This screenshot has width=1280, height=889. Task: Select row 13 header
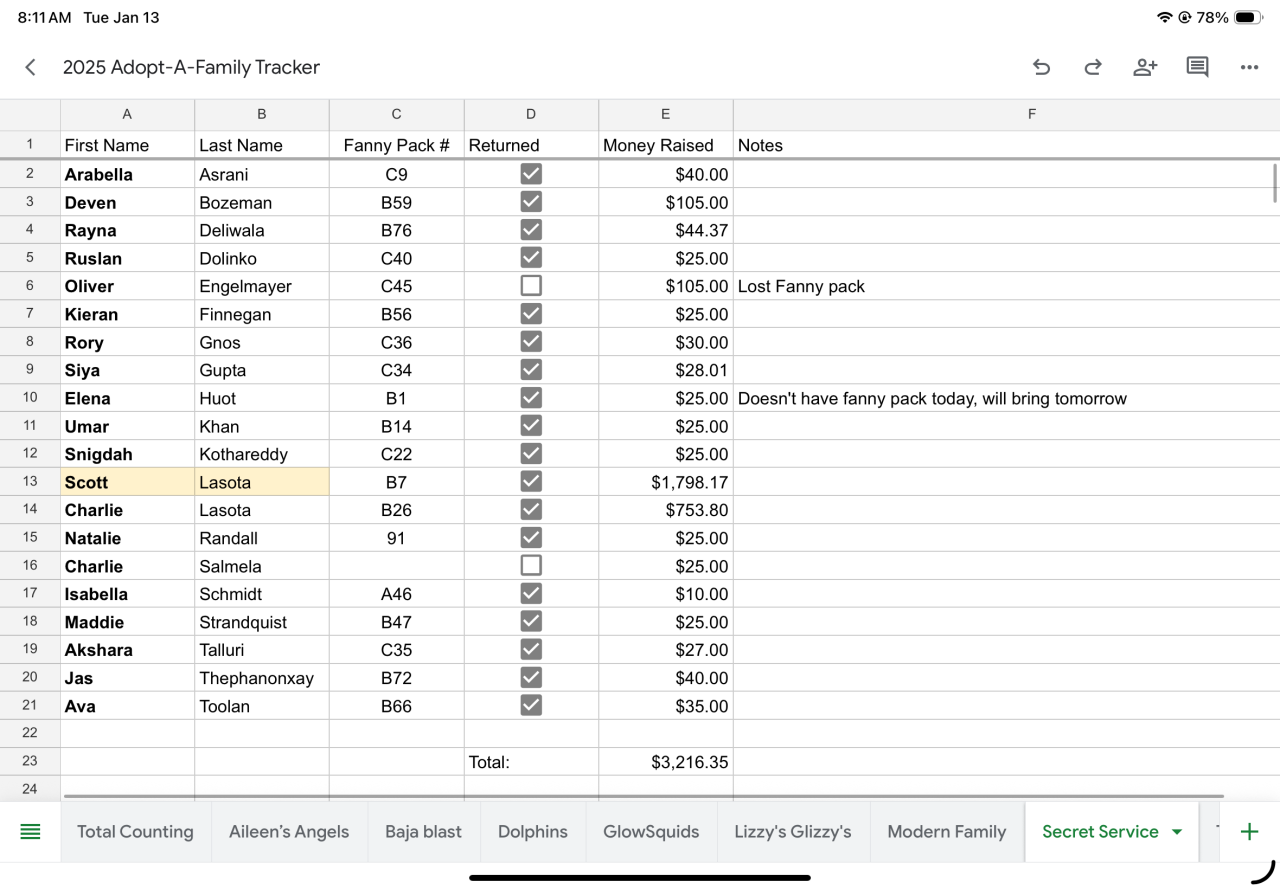point(30,482)
